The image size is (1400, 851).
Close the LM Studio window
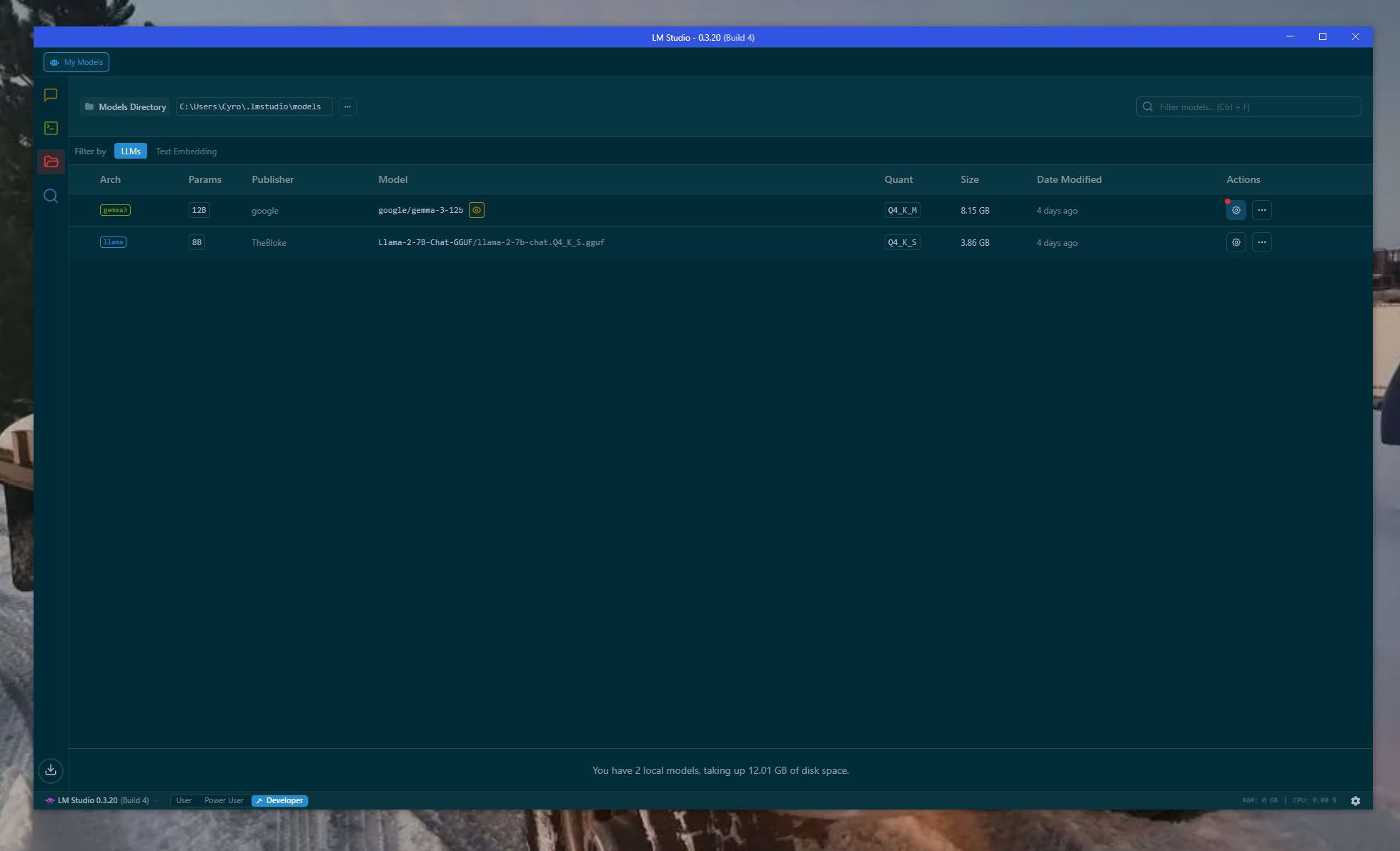coord(1356,36)
